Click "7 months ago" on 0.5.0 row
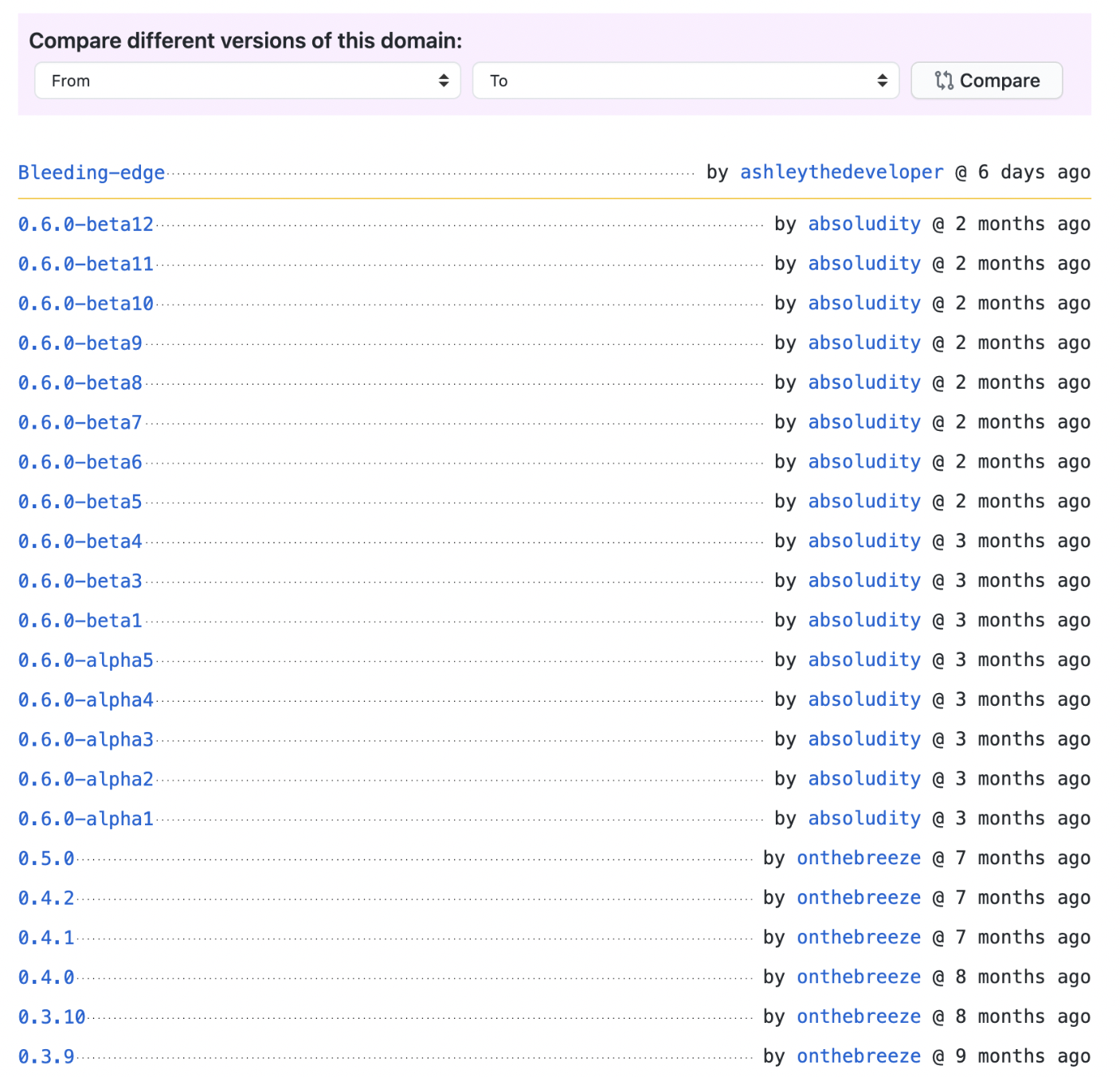1120x1077 pixels. pyautogui.click(x=1023, y=859)
